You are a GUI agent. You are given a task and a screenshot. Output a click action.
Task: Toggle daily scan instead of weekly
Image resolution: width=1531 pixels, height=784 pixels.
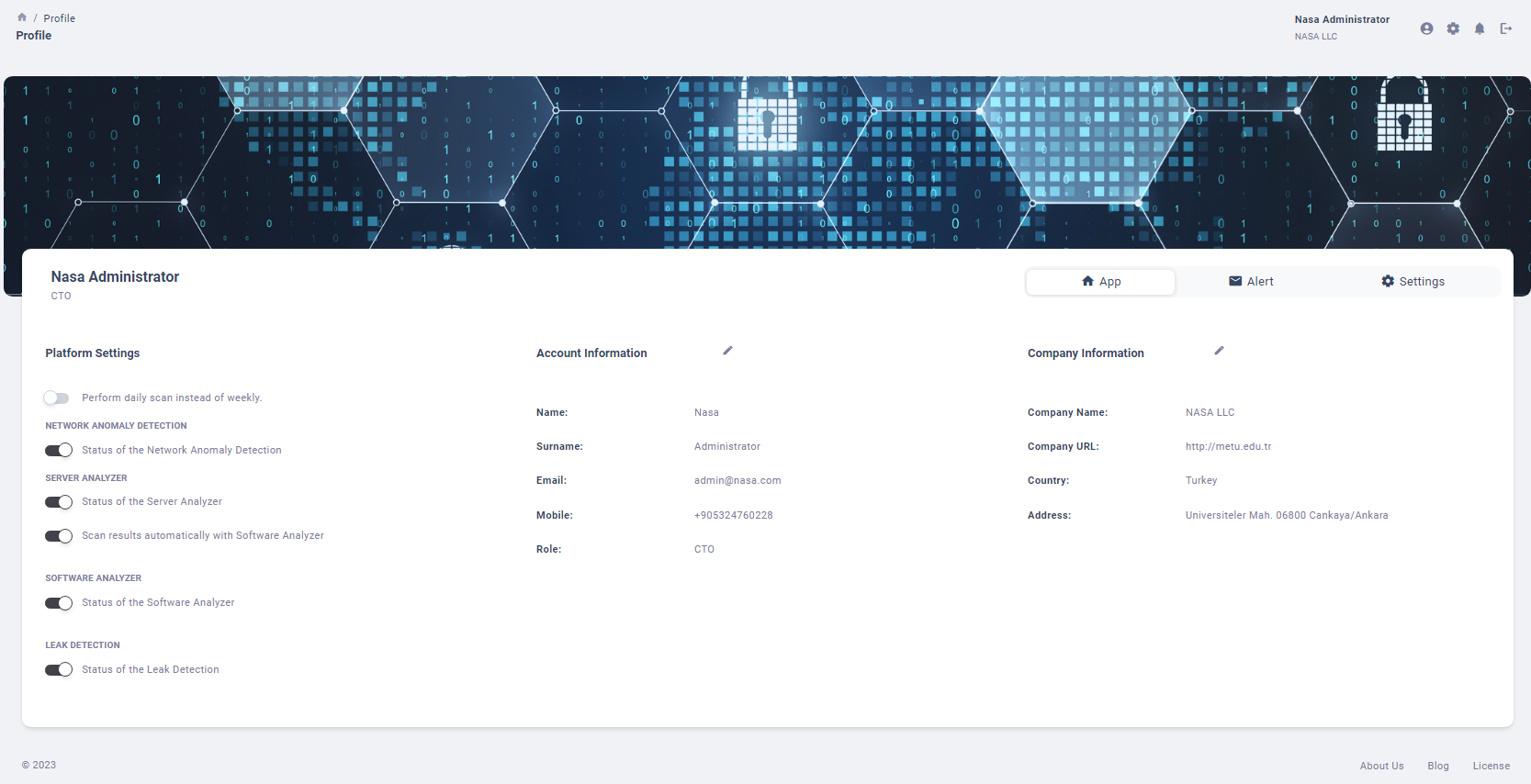click(x=57, y=398)
